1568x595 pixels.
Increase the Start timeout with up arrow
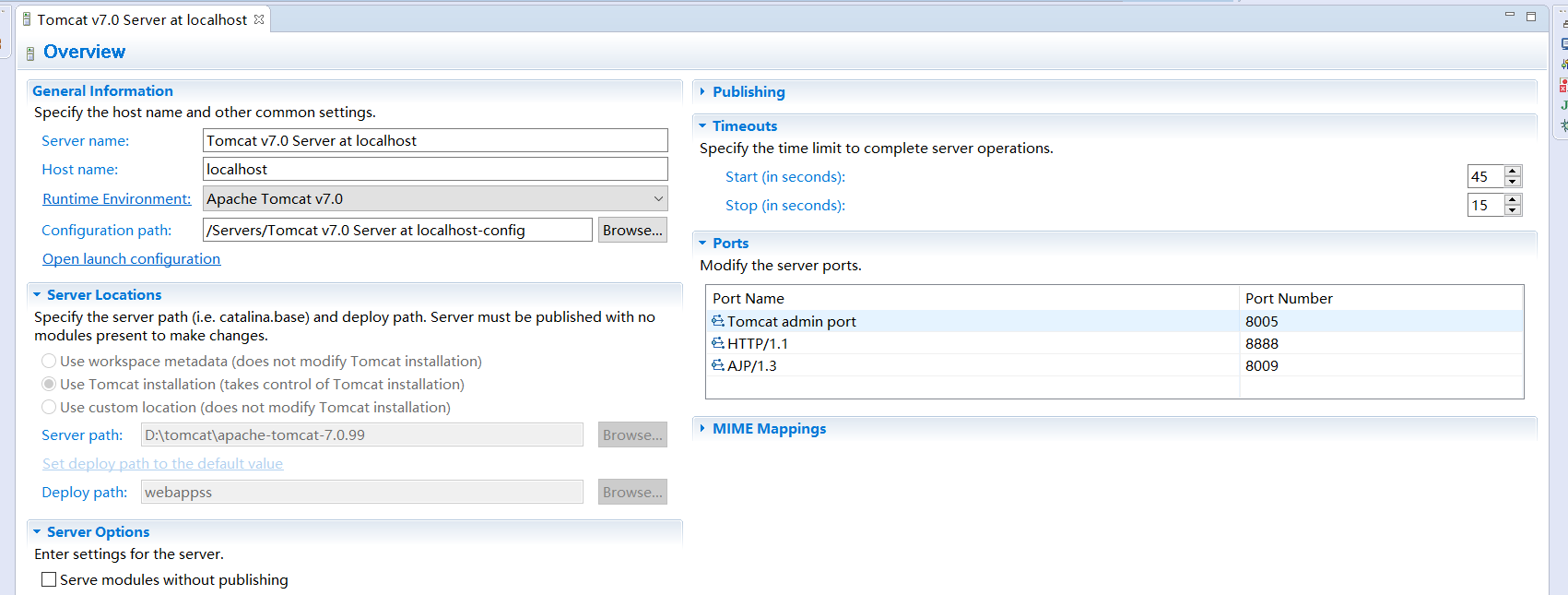coord(1512,171)
